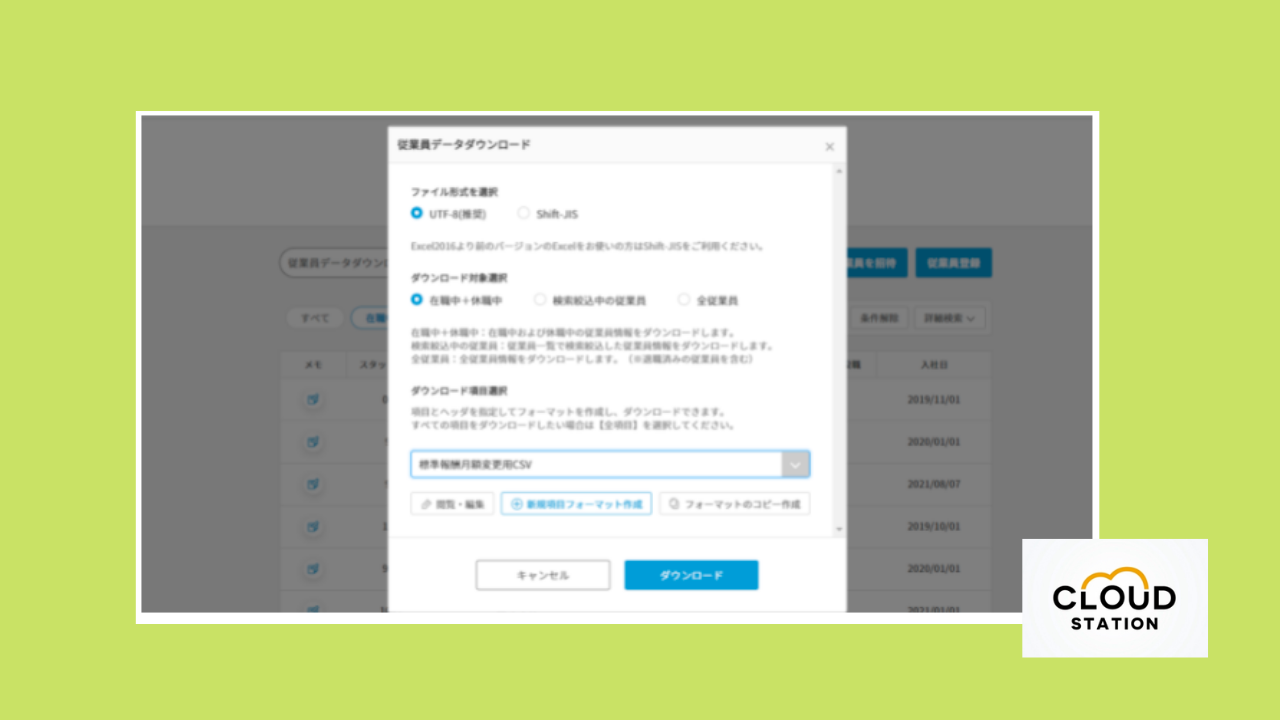Viewport: 1280px width, 720px height.
Task: Click the memo icon in the 2021/08/07 row
Action: pos(313,484)
